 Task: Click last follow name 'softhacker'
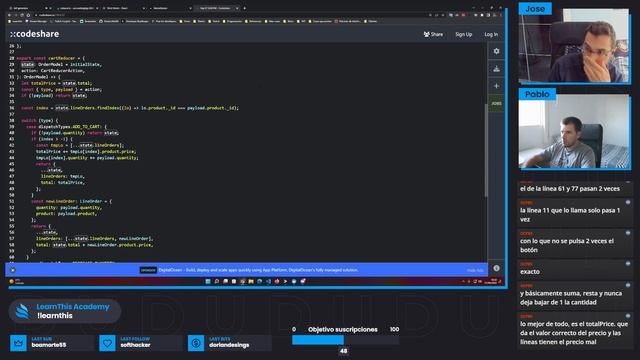136,345
